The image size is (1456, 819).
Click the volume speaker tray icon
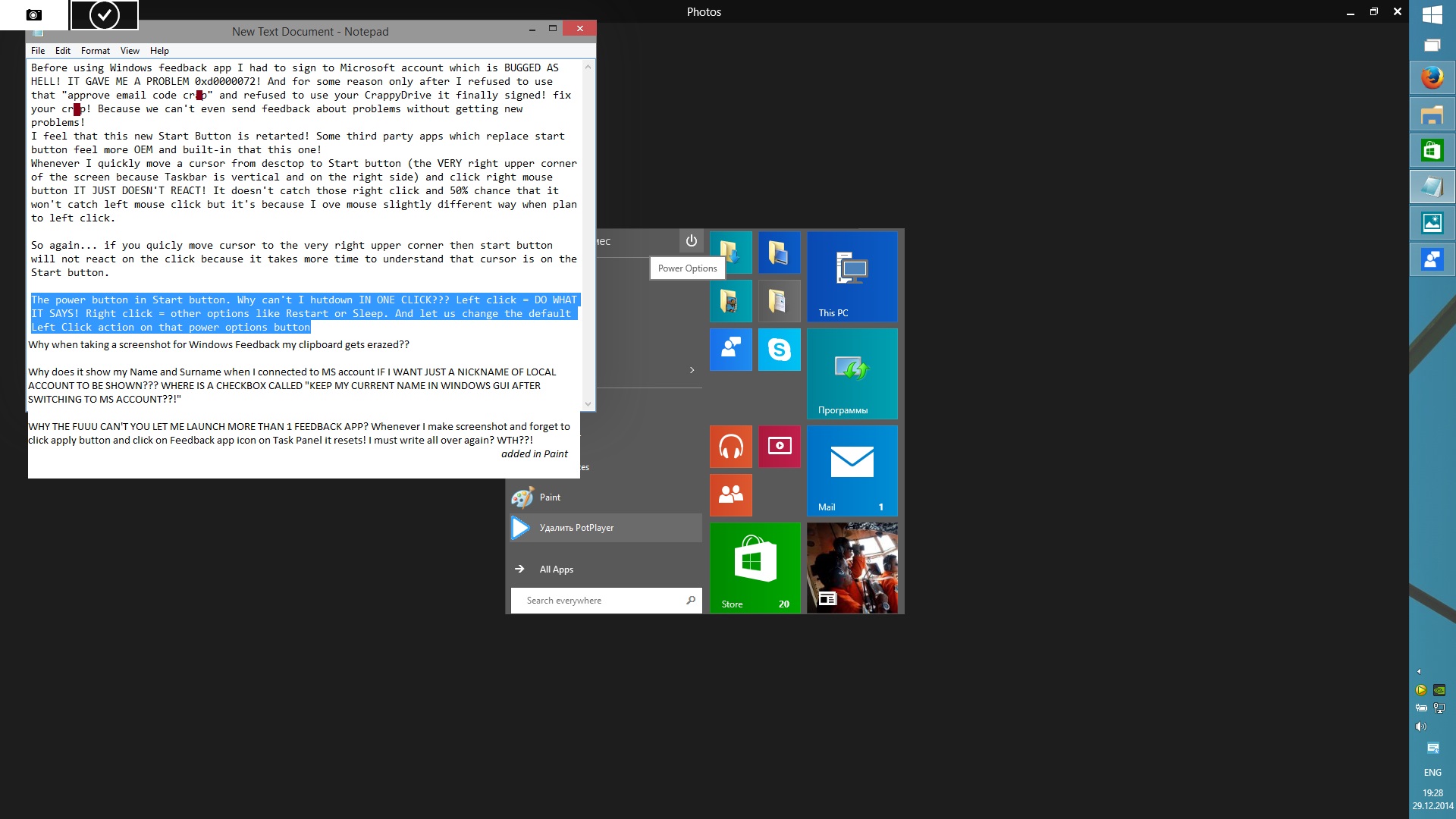(1421, 726)
